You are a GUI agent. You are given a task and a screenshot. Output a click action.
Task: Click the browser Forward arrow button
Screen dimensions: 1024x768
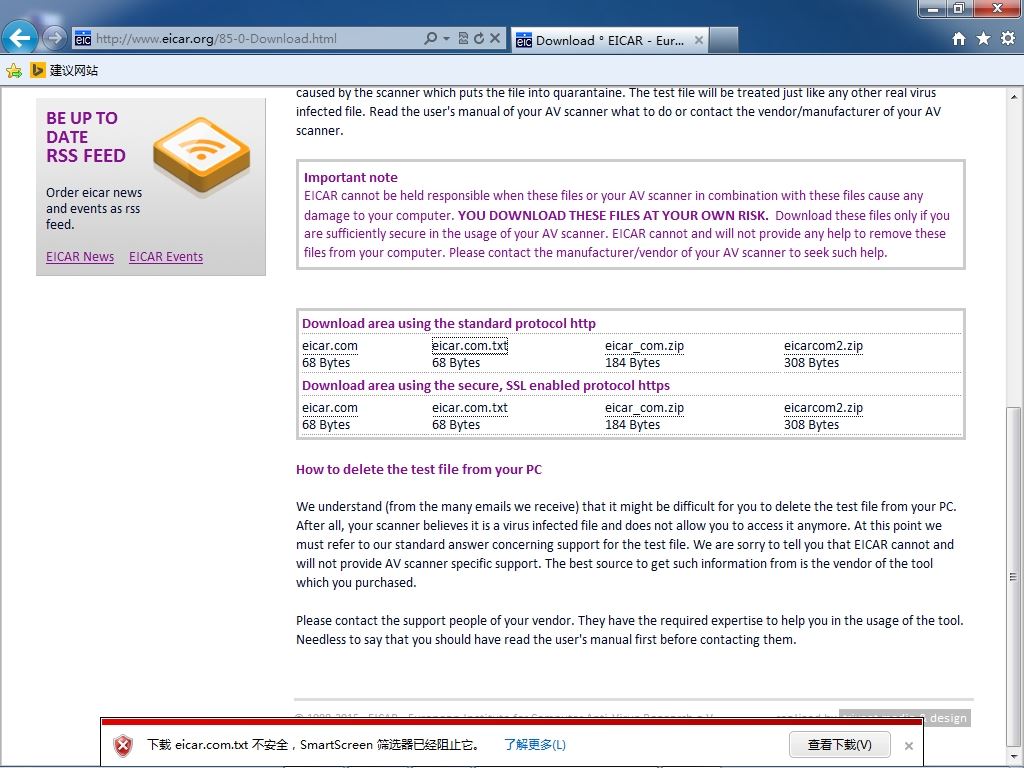tap(54, 38)
